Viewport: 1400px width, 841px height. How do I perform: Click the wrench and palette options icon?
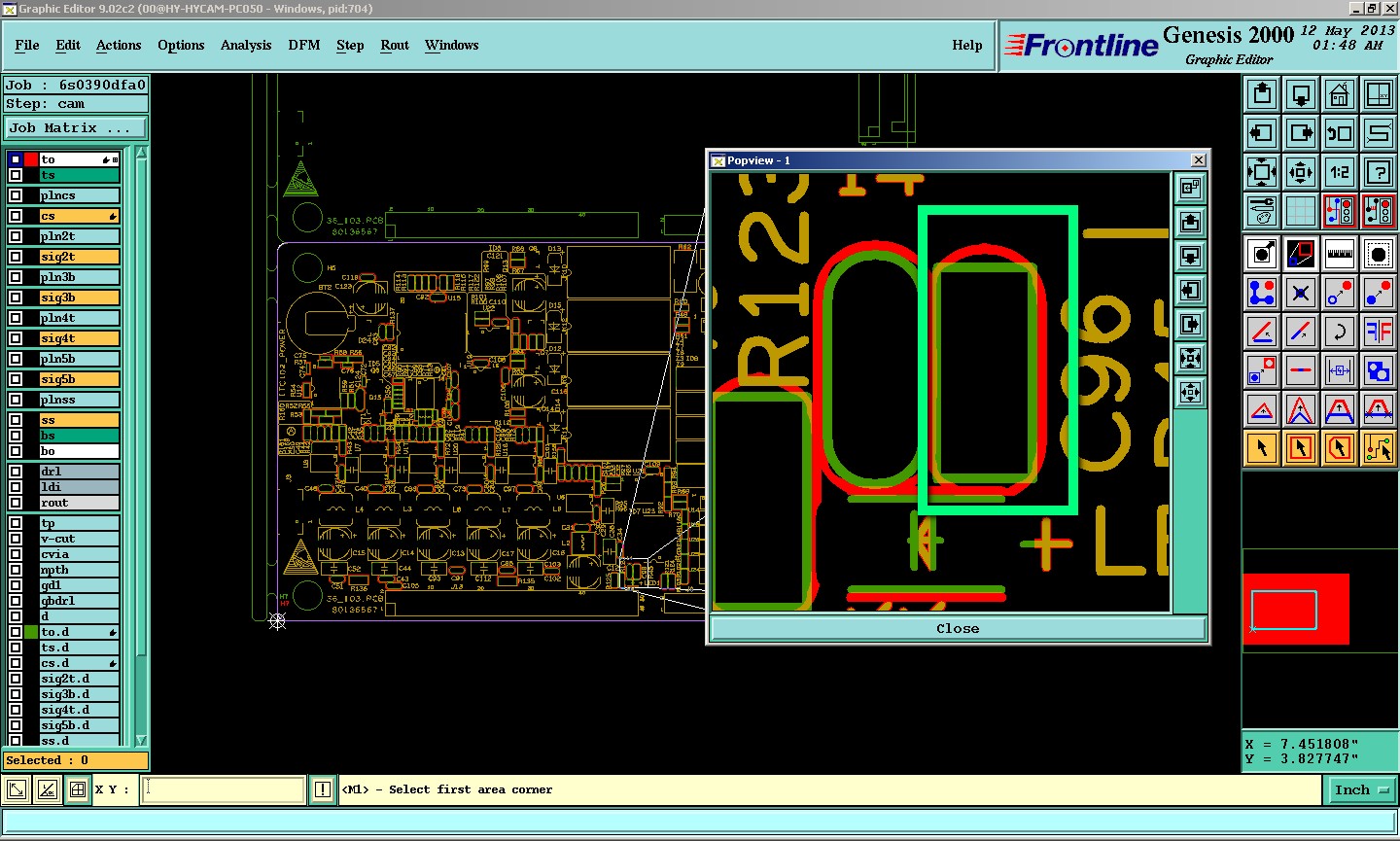tap(1262, 210)
